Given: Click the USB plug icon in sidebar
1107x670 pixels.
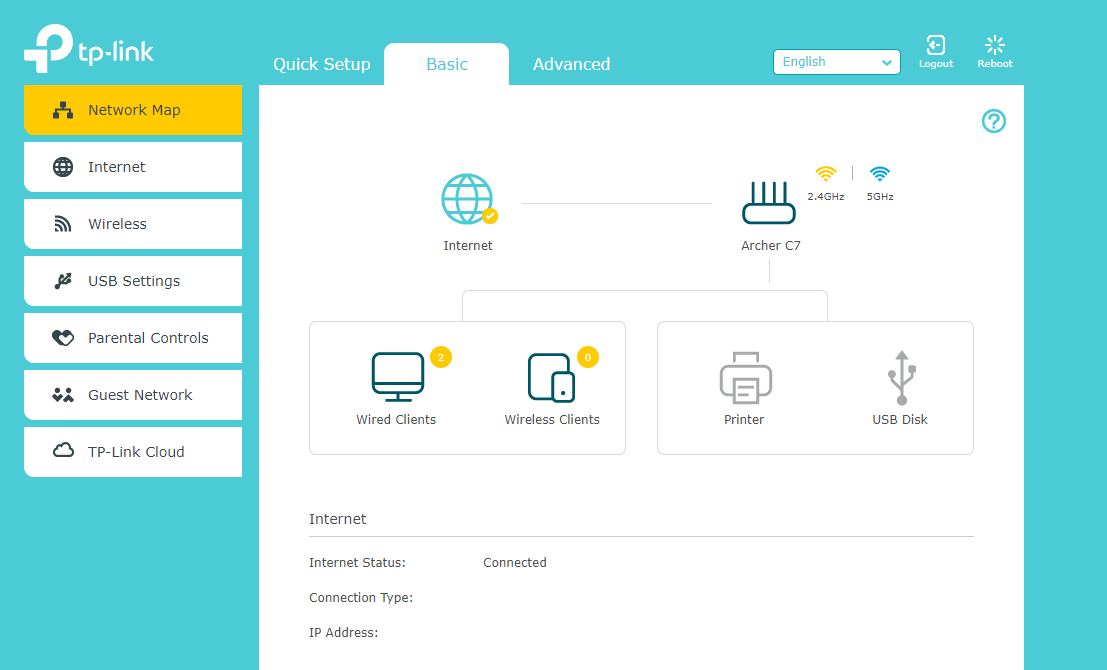Looking at the screenshot, I should (63, 281).
